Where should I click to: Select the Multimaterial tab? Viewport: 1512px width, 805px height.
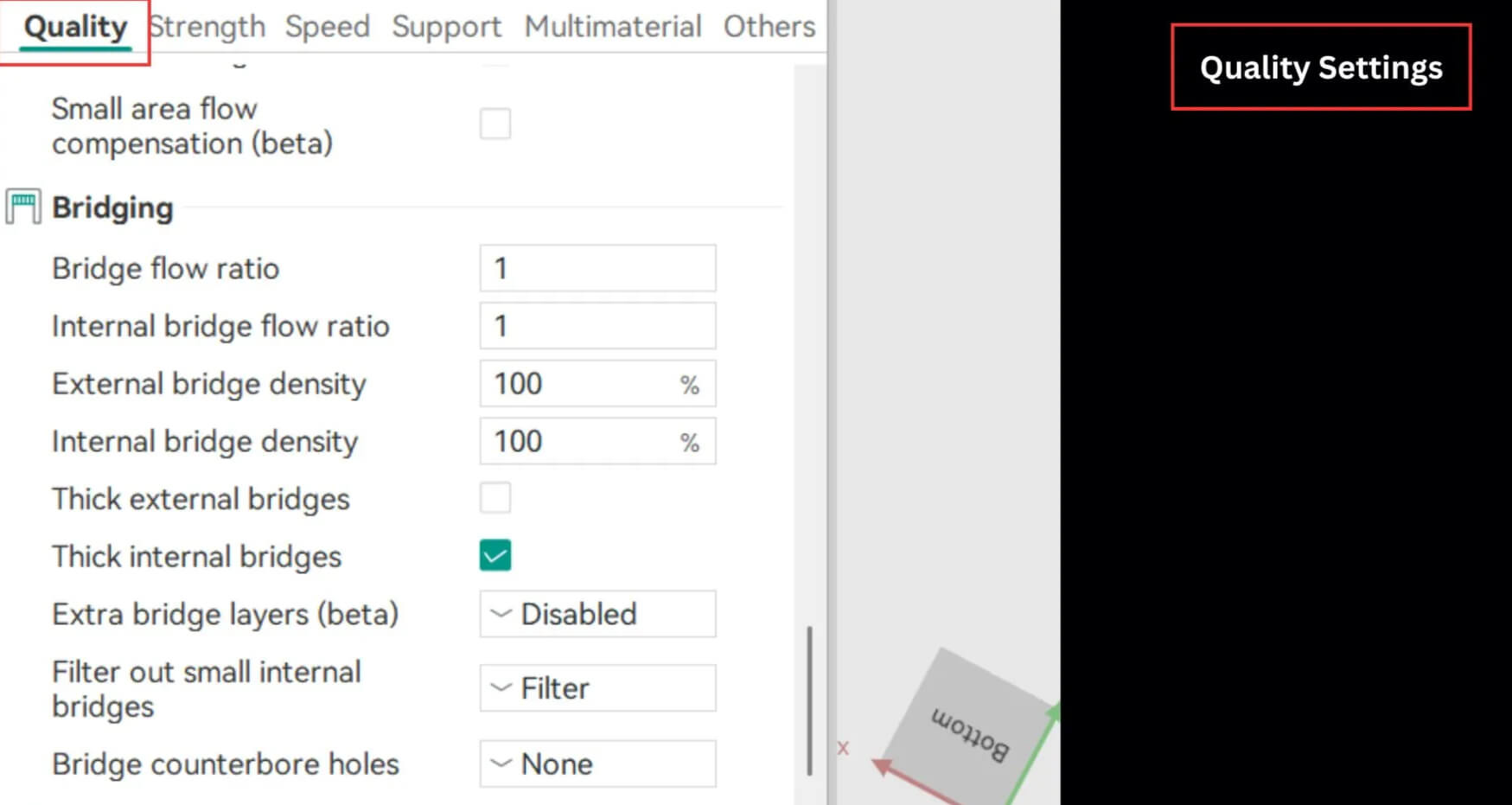pyautogui.click(x=613, y=27)
